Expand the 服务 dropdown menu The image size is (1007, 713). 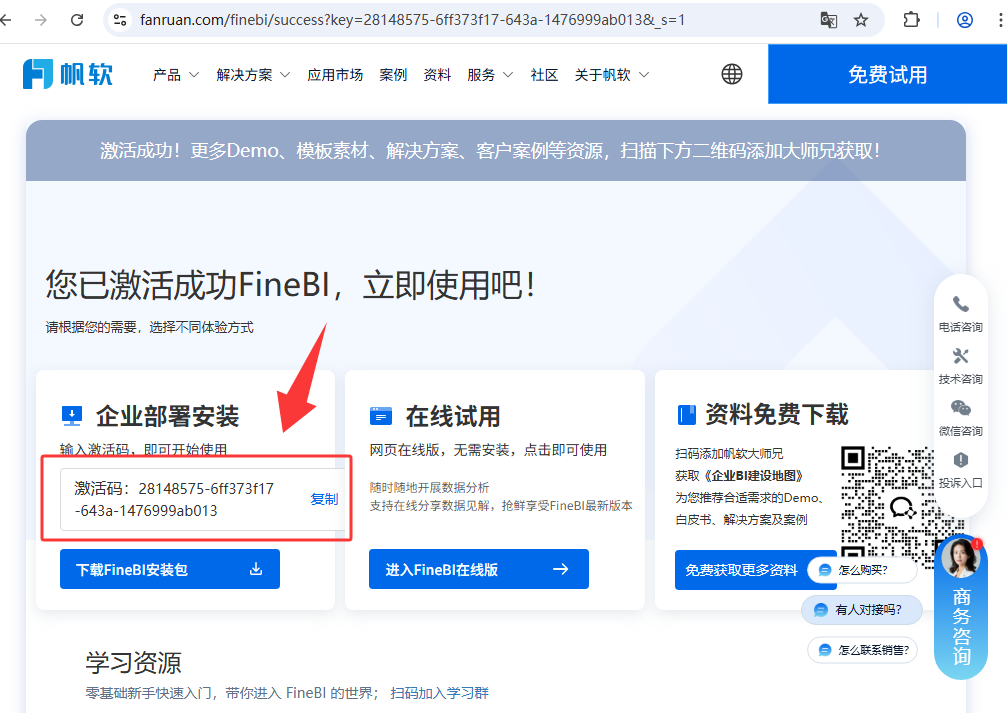(490, 75)
